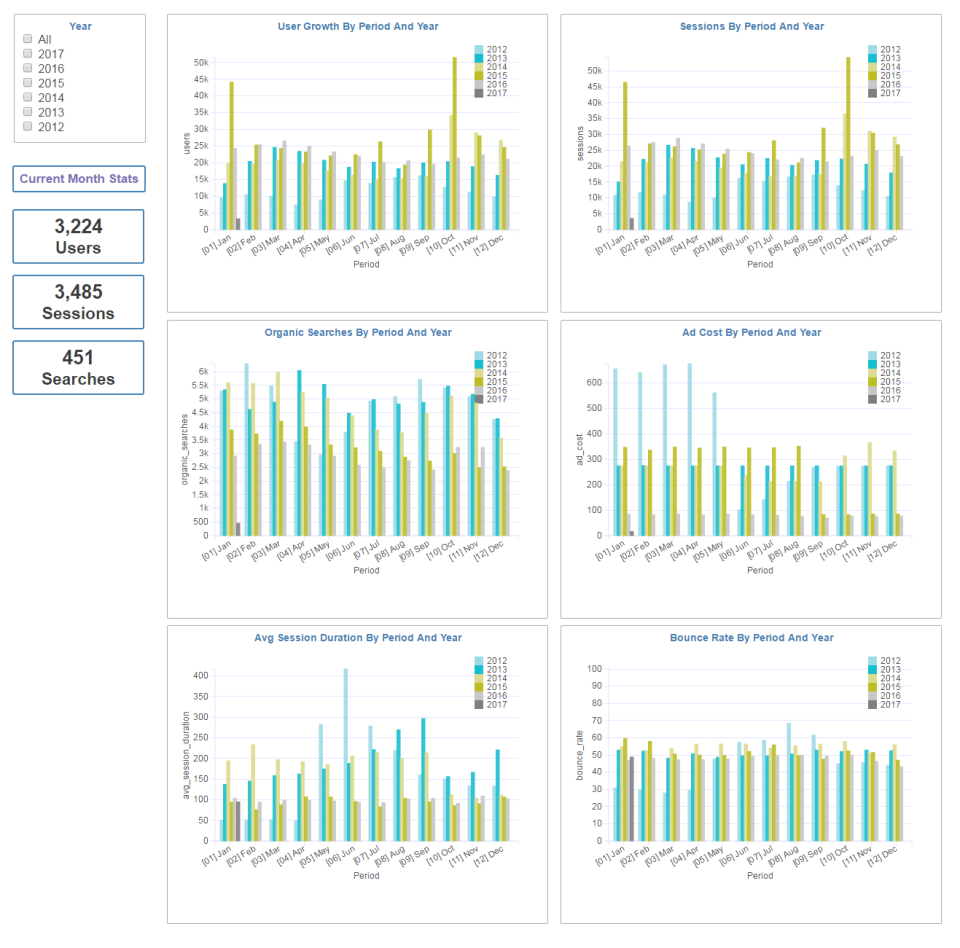Viewport: 960px width, 948px height.
Task: Toggle the 2016 year checkbox
Action: tap(28, 68)
